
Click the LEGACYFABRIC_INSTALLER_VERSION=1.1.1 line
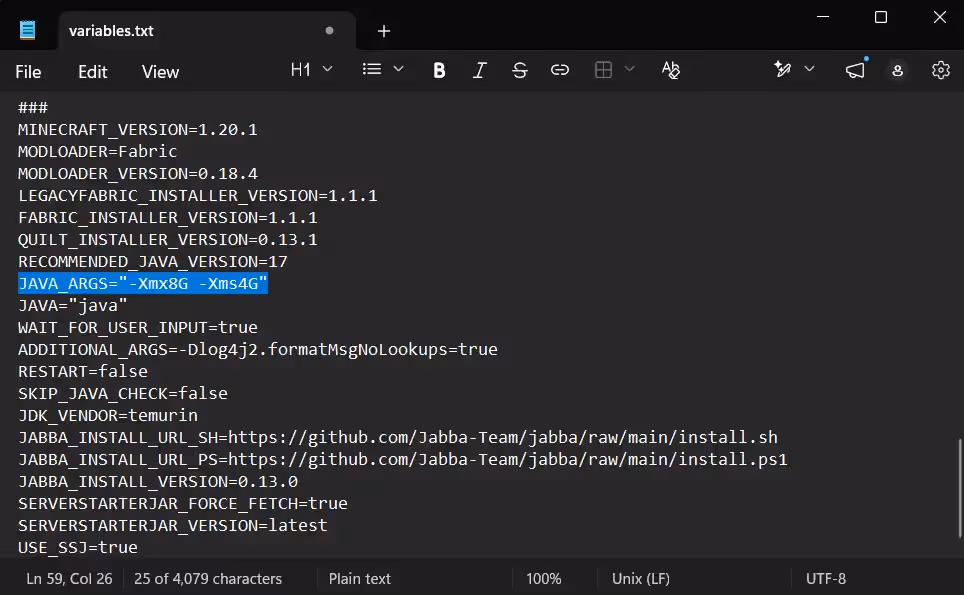197,195
